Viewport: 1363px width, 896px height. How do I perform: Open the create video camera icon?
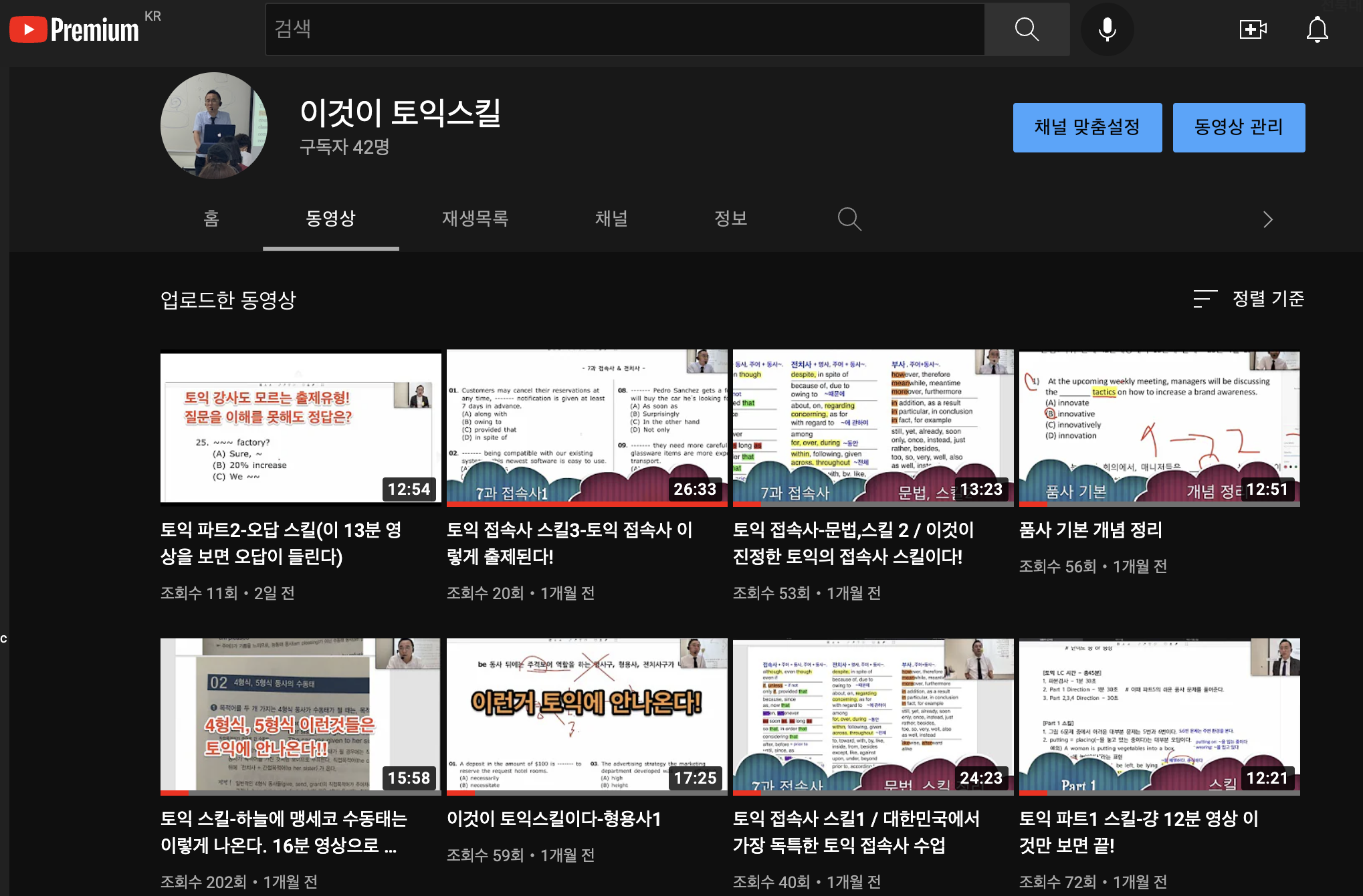(1252, 29)
